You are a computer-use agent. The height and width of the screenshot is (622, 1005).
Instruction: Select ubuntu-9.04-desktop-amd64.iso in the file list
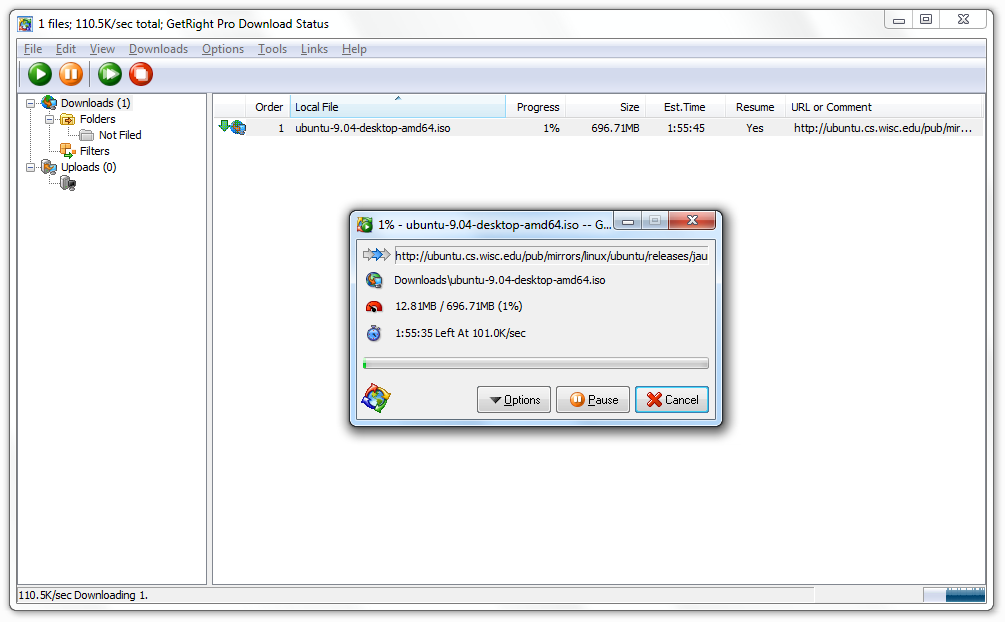pyautogui.click(x=372, y=128)
